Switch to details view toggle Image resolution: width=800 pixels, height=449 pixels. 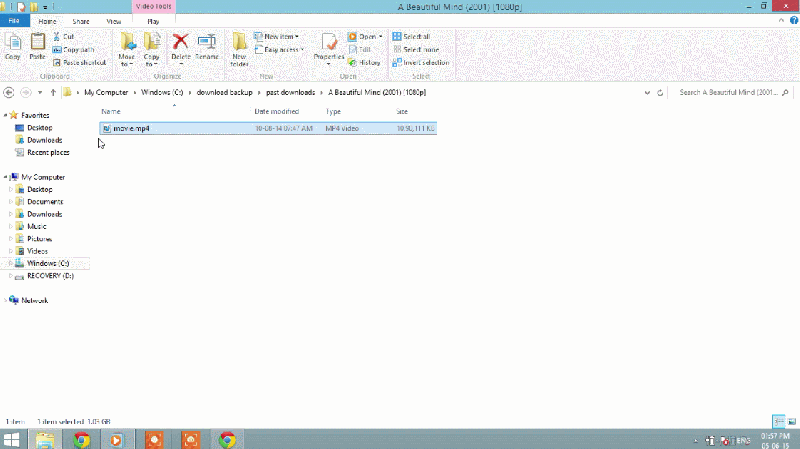779,421
